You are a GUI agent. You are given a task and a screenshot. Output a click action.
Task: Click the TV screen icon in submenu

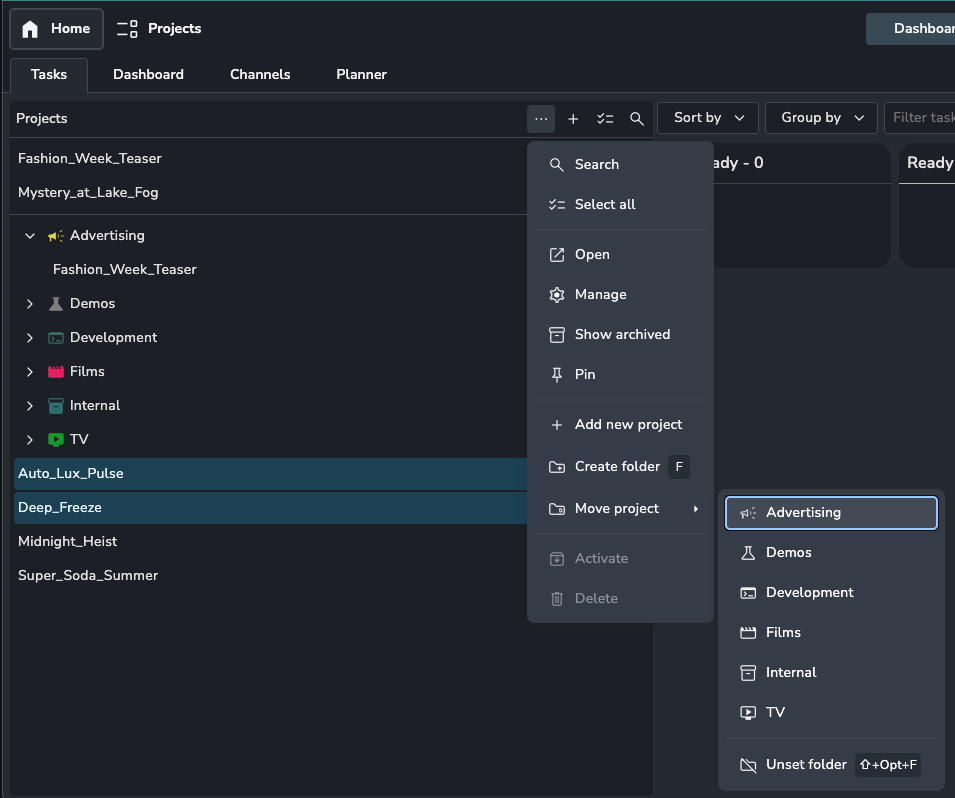coord(748,713)
